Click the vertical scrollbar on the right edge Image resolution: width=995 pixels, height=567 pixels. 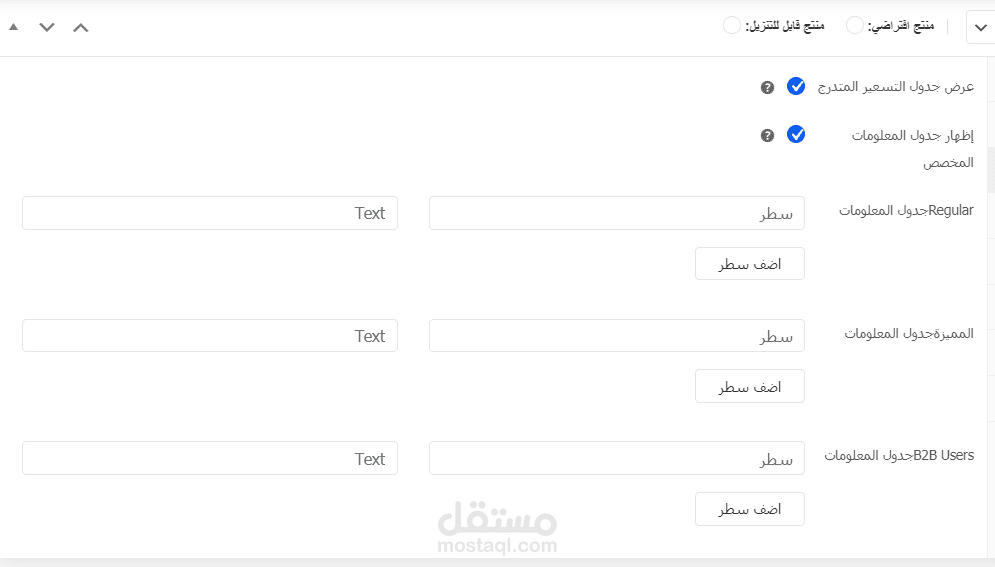pyautogui.click(x=990, y=170)
